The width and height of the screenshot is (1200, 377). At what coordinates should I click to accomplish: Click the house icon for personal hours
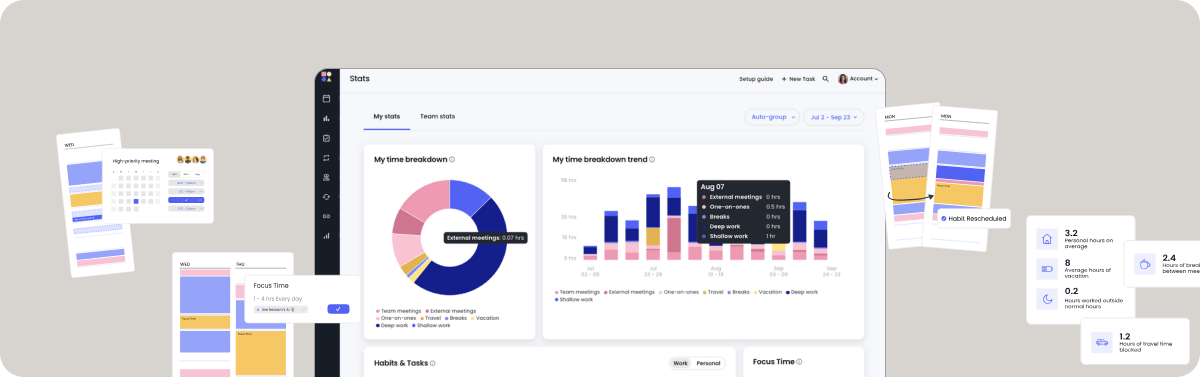pos(1047,239)
